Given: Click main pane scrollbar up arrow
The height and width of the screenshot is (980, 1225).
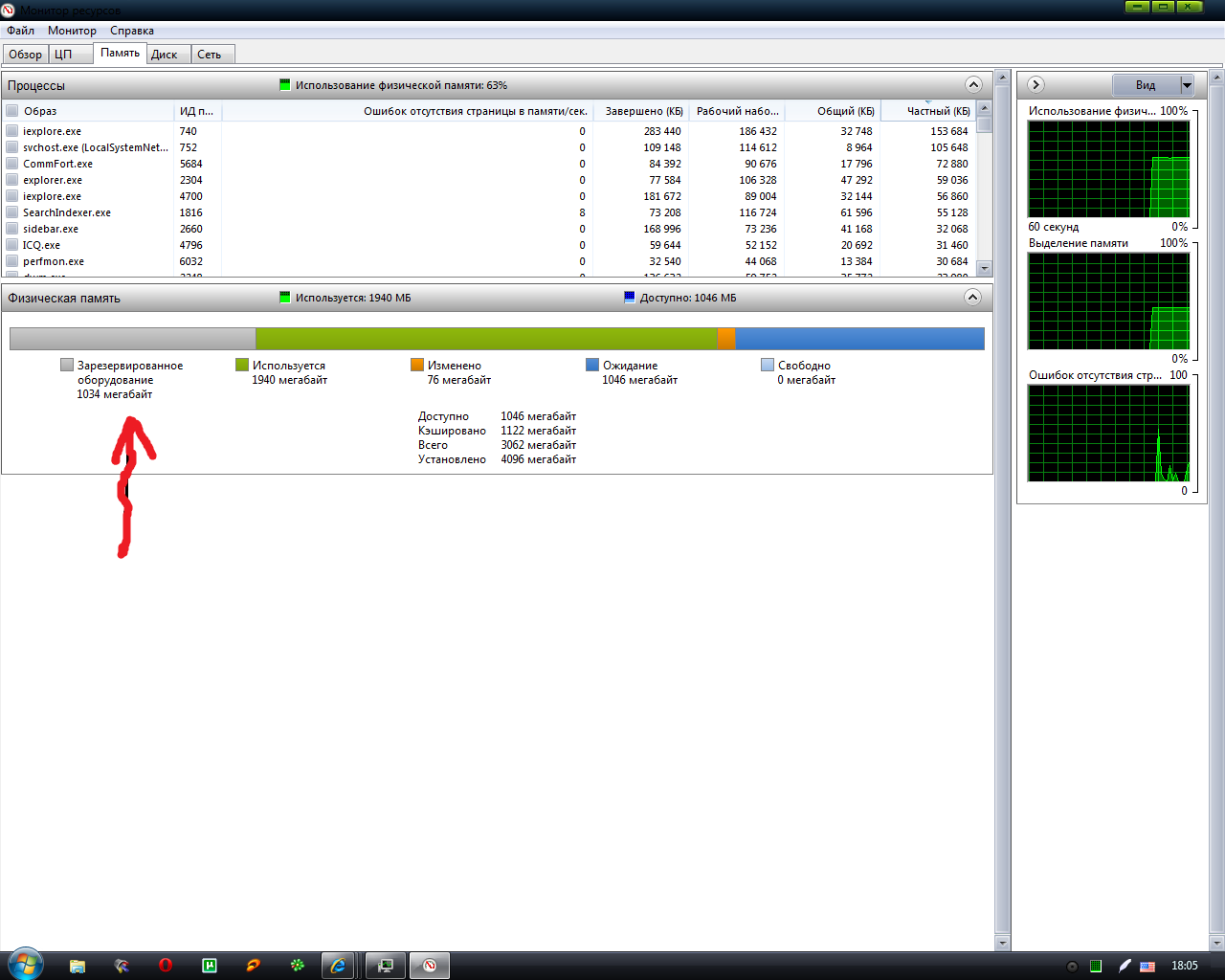Looking at the screenshot, I should tap(1003, 78).
